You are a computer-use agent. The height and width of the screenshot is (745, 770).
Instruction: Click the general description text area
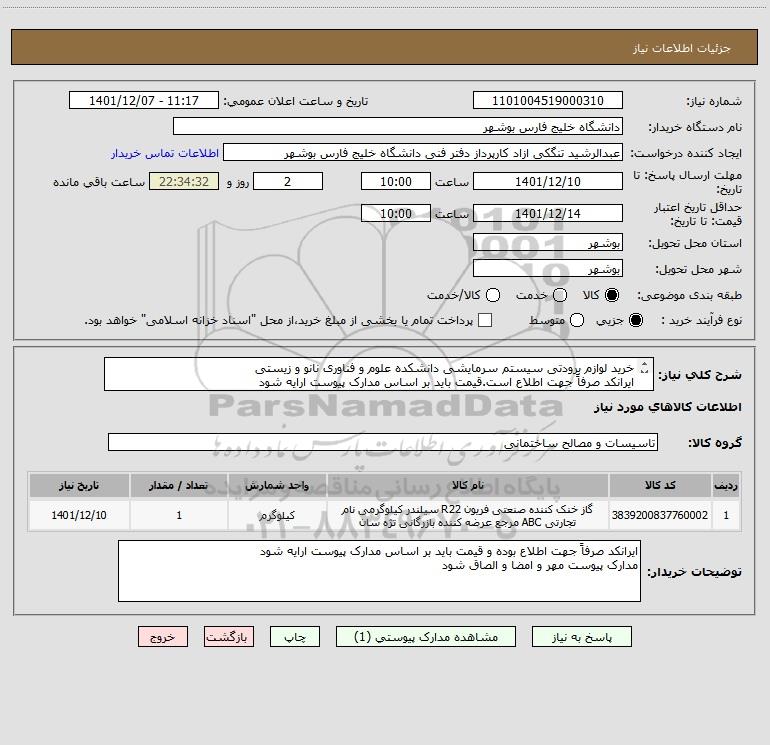[379, 375]
